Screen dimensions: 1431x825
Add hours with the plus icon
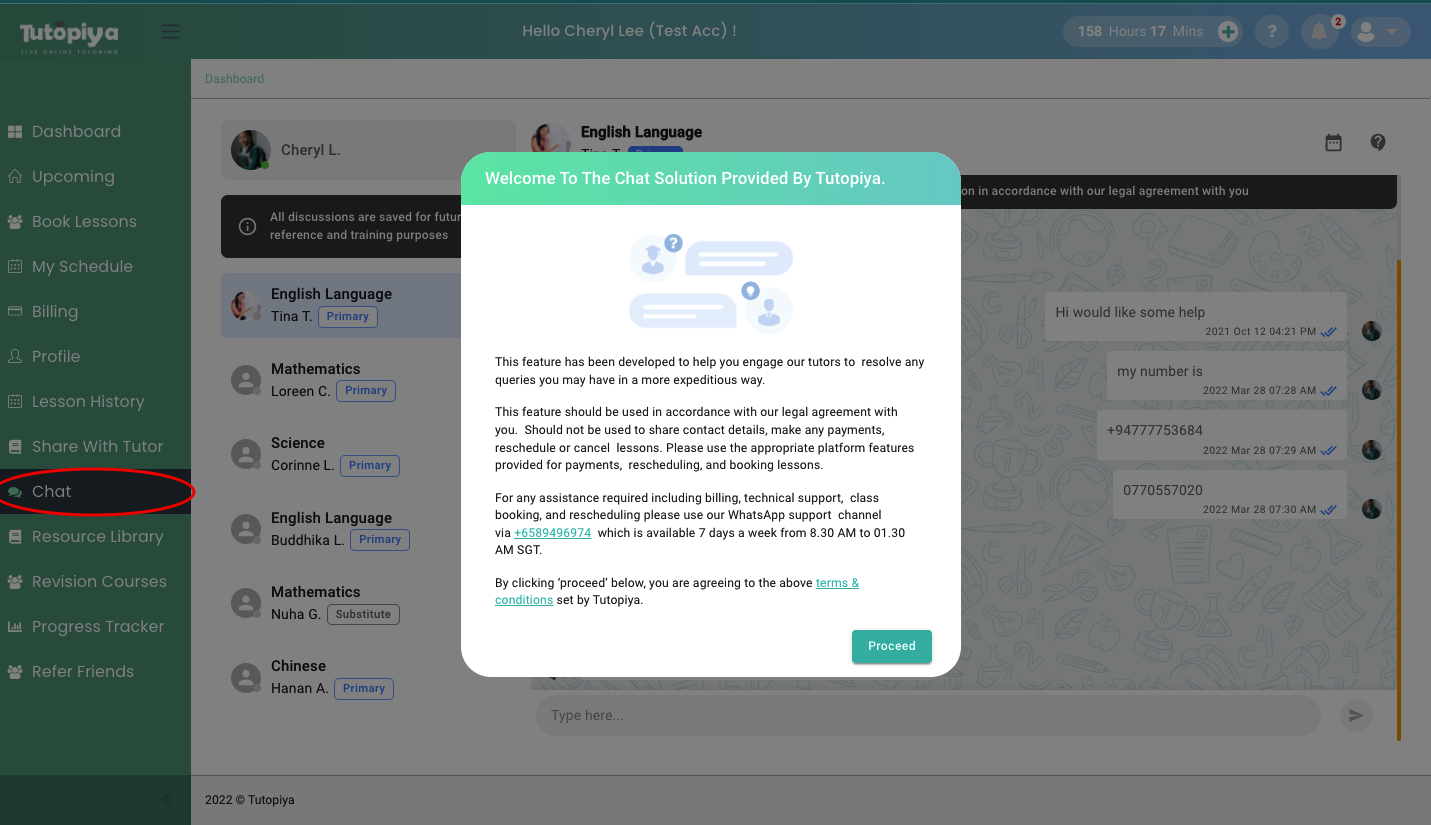point(1228,32)
